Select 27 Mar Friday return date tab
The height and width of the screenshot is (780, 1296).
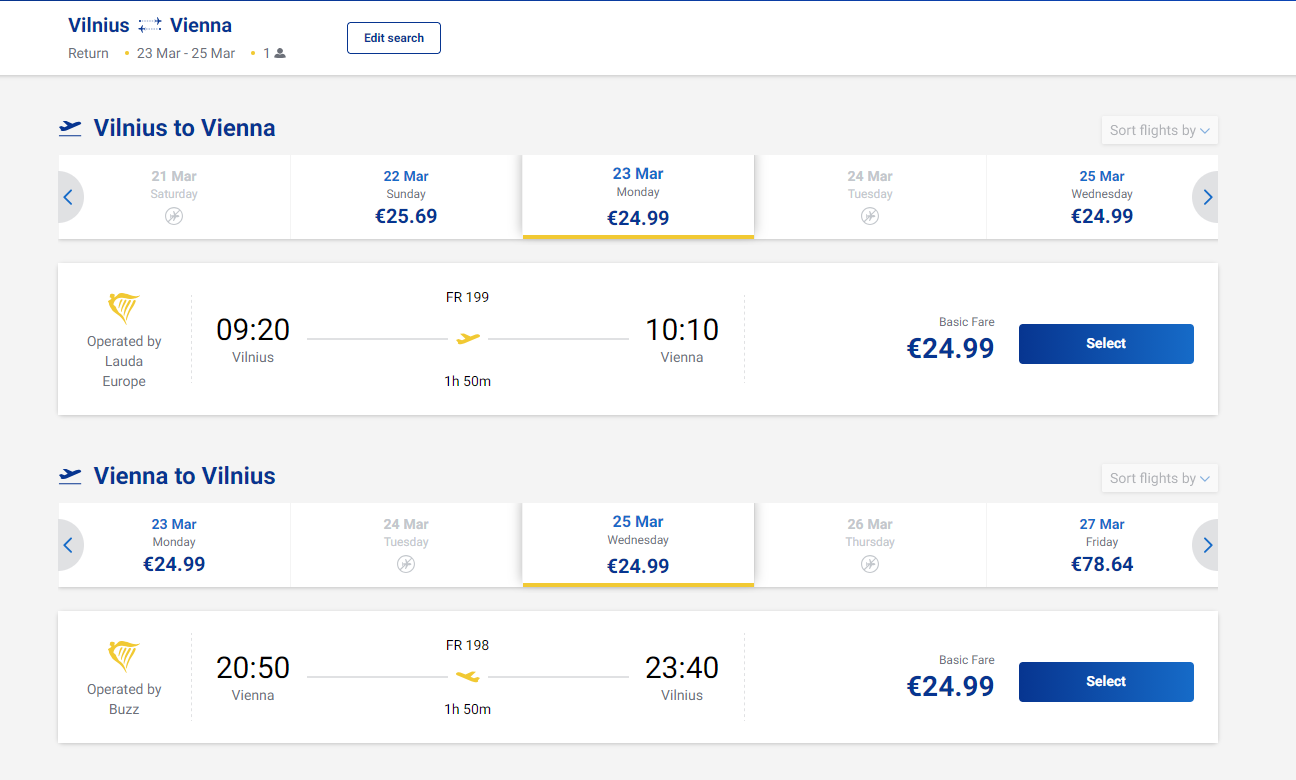(1102, 545)
